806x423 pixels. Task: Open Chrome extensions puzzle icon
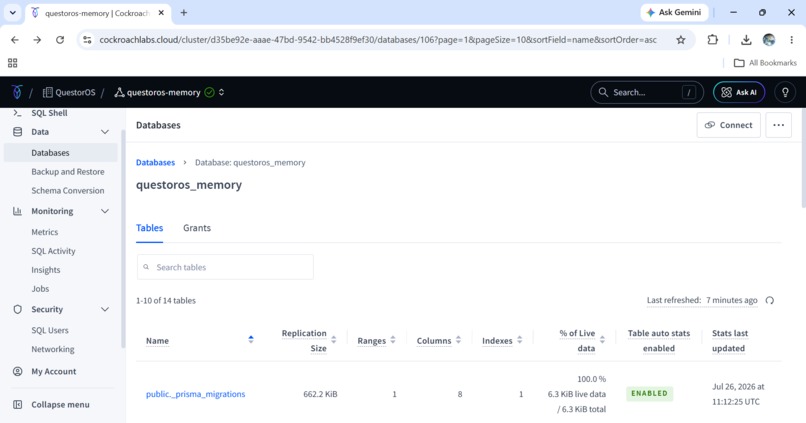point(712,40)
